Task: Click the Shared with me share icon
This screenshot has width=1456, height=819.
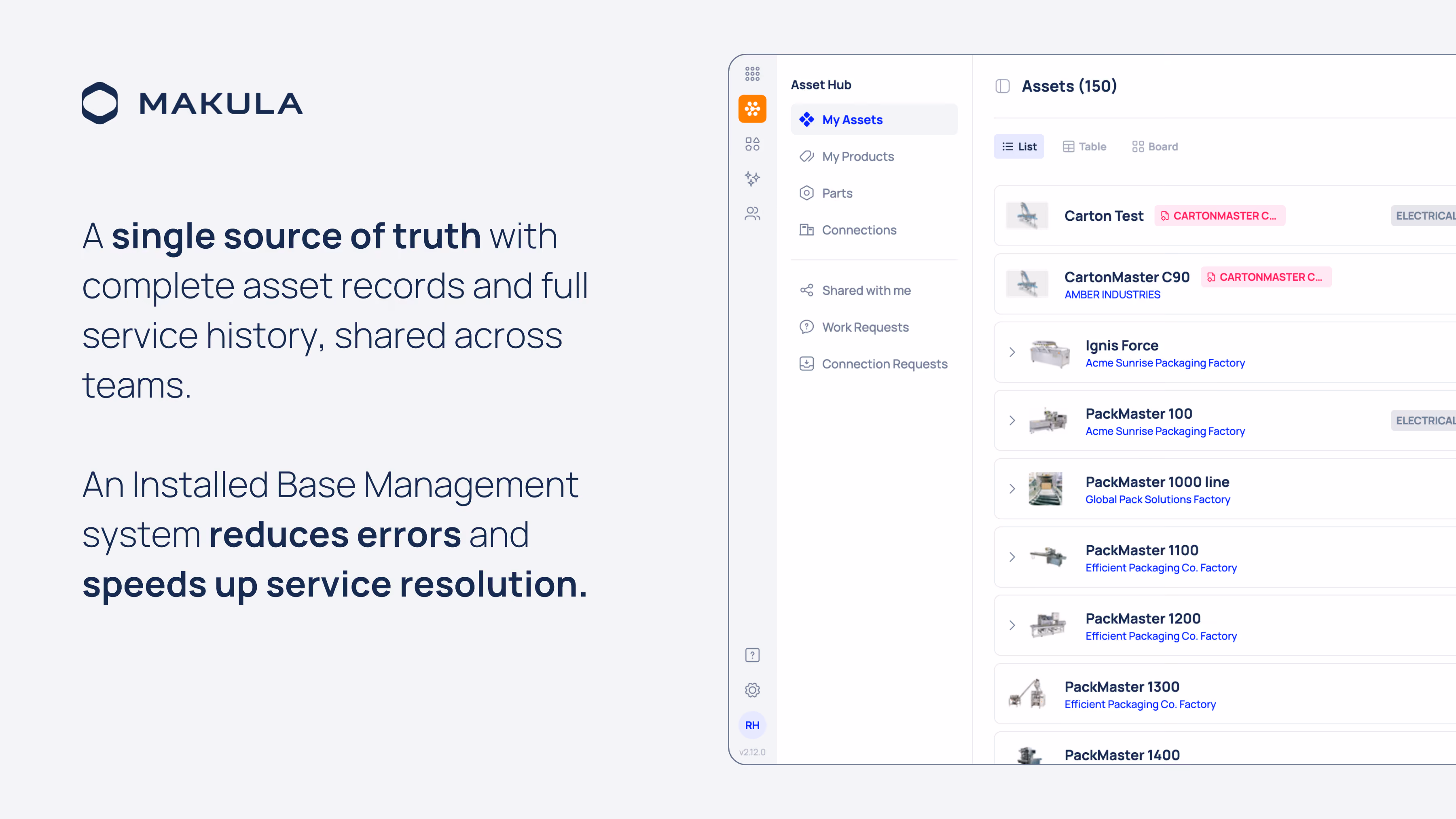Action: point(806,290)
